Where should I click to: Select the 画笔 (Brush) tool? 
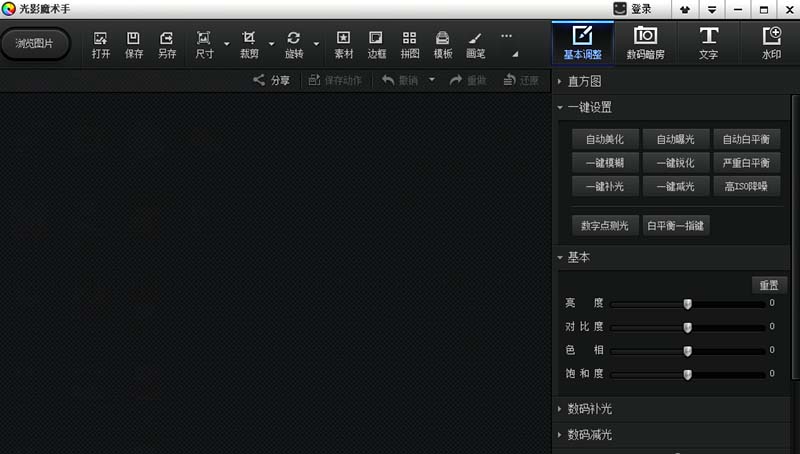click(476, 44)
